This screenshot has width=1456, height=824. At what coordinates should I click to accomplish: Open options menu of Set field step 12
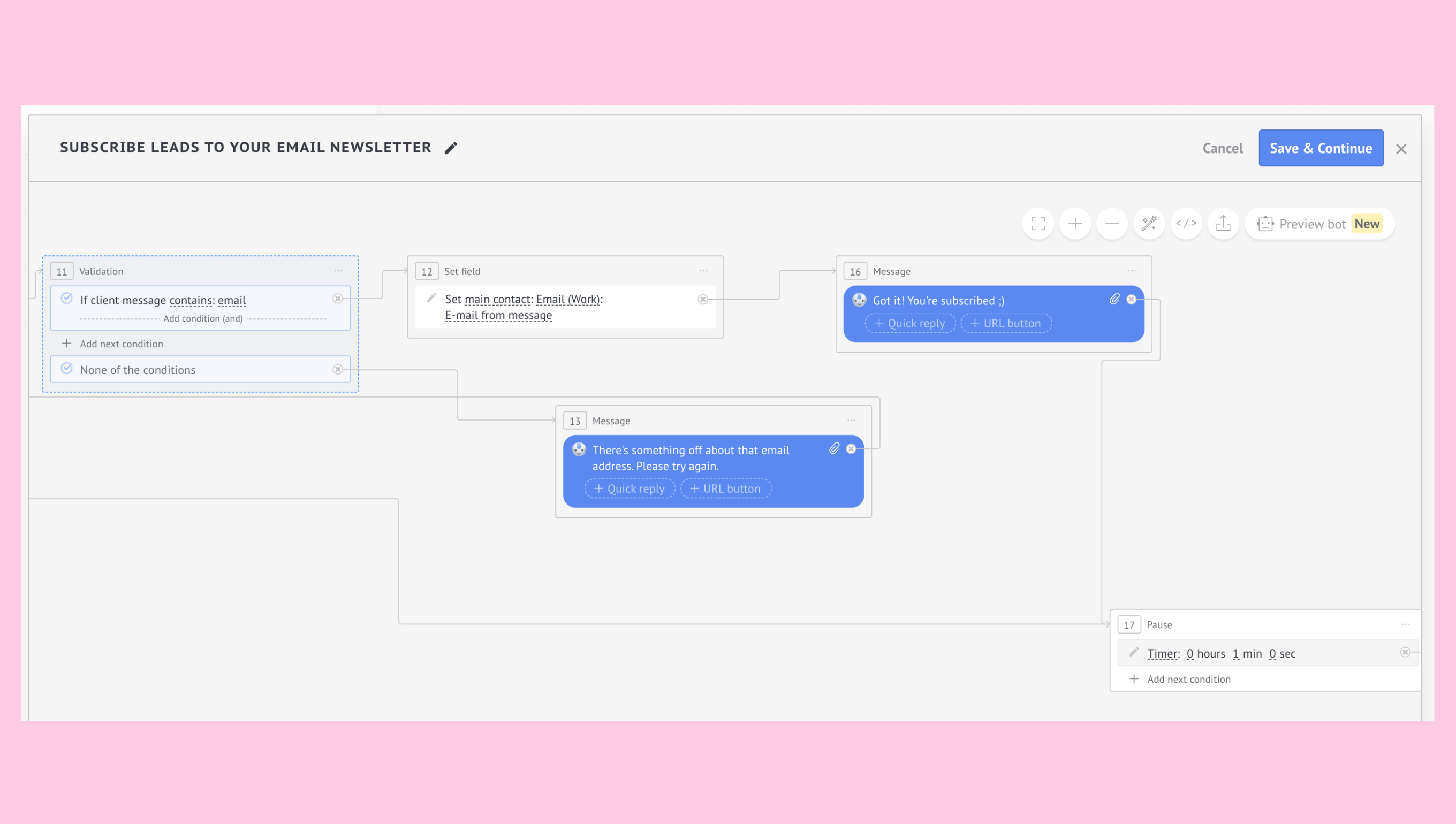pyautogui.click(x=703, y=271)
